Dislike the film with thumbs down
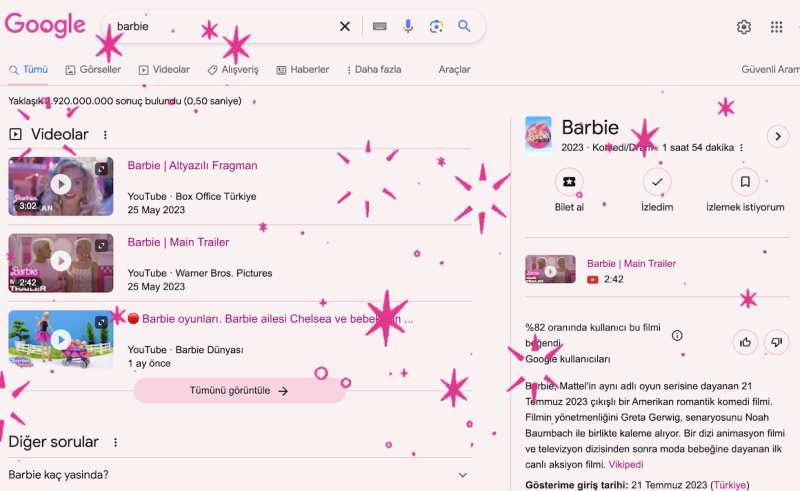The width and height of the screenshot is (800, 491). tap(777, 342)
